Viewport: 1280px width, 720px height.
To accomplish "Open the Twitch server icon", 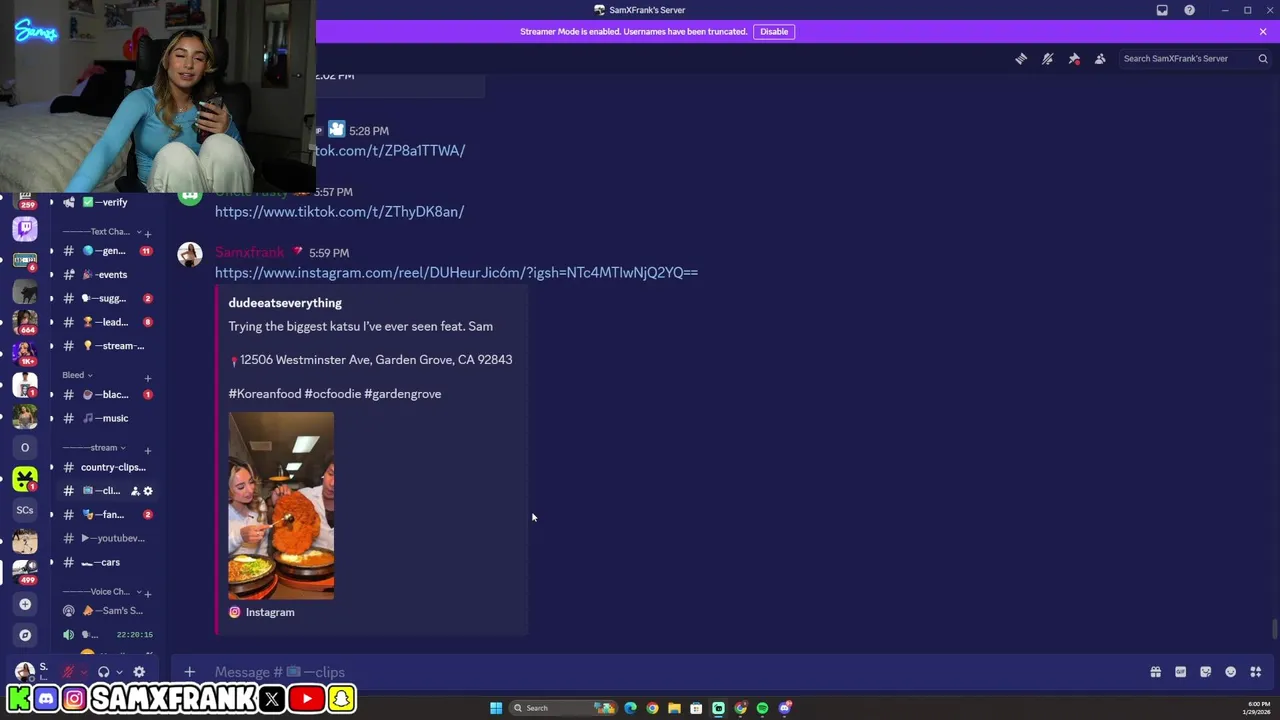I will coord(25,228).
